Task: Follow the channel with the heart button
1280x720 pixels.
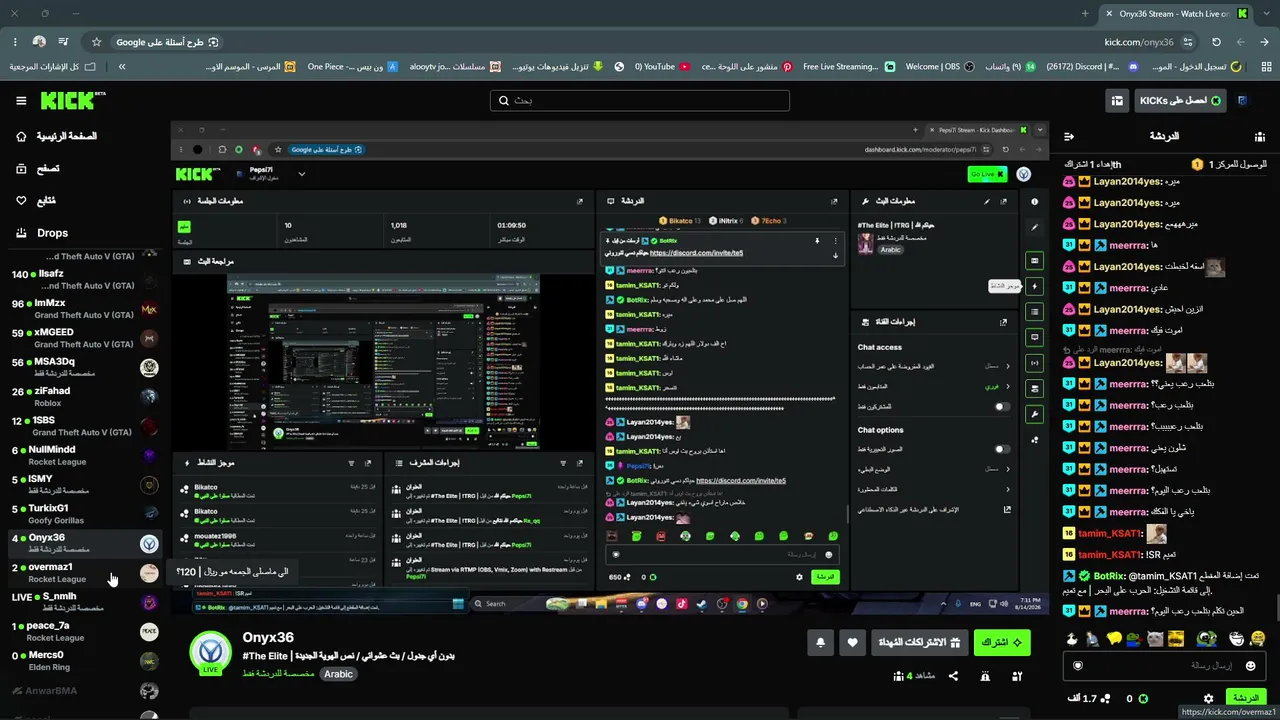Action: click(x=852, y=643)
